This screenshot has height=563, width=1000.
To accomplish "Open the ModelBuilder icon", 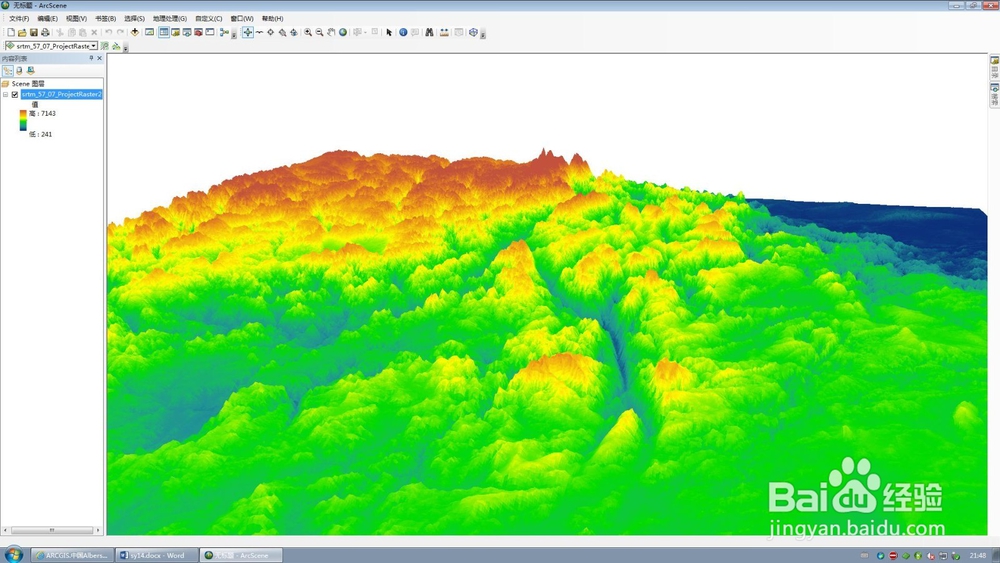I will pos(224,32).
